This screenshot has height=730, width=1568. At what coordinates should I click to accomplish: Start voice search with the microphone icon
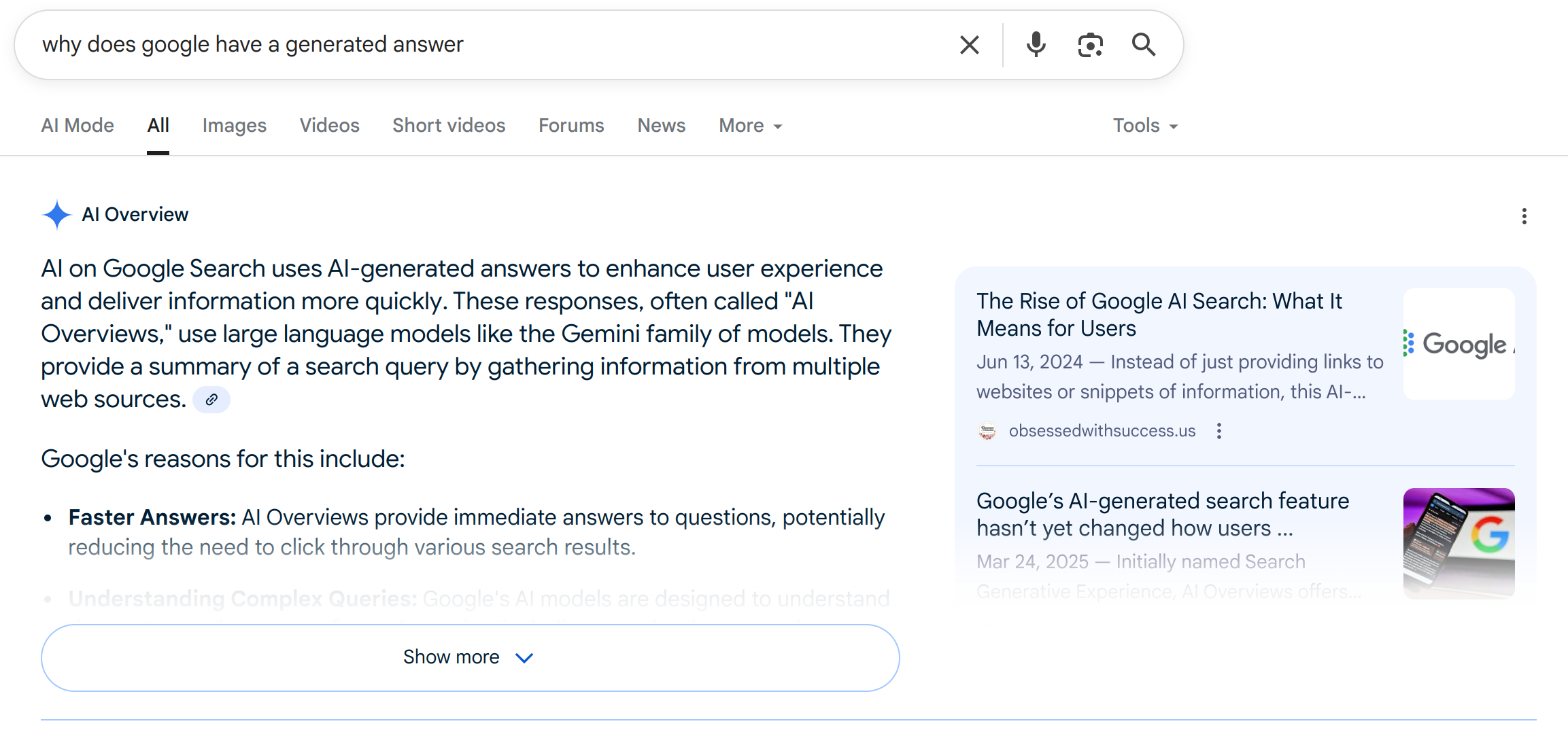coord(1036,45)
